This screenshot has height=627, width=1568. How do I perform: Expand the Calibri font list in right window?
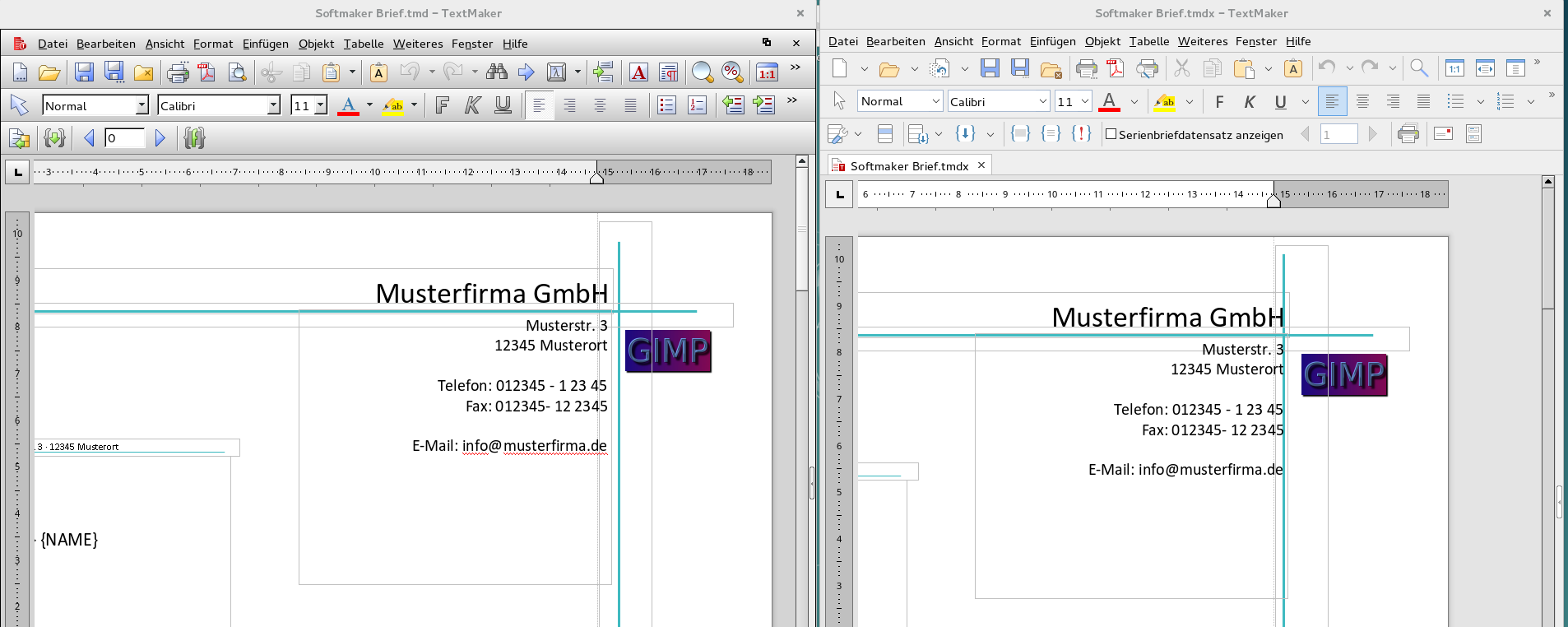pos(1042,101)
